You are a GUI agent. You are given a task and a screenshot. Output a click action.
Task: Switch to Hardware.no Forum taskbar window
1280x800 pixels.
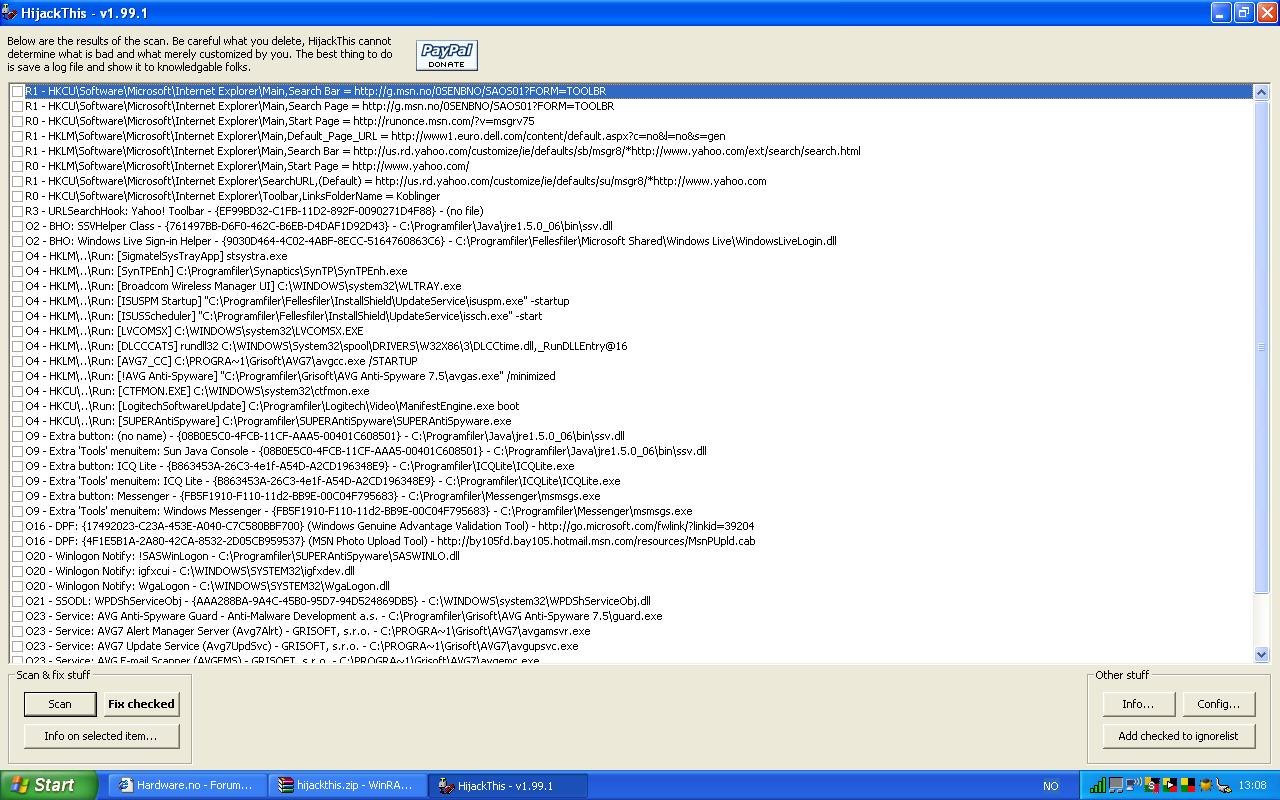(187, 785)
